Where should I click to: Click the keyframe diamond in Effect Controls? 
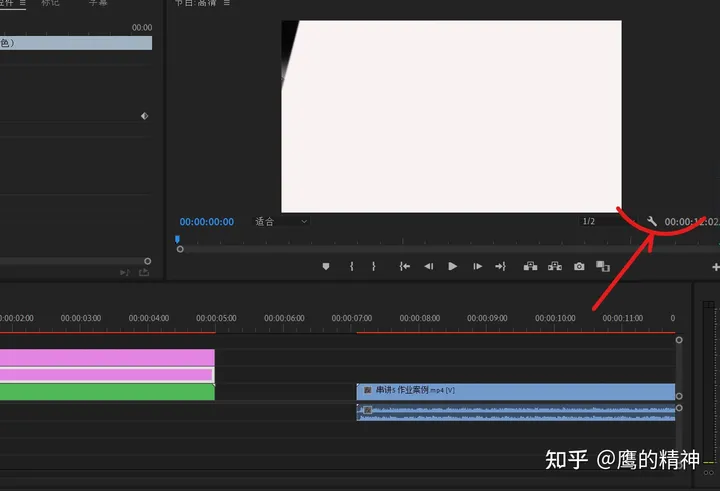point(145,116)
